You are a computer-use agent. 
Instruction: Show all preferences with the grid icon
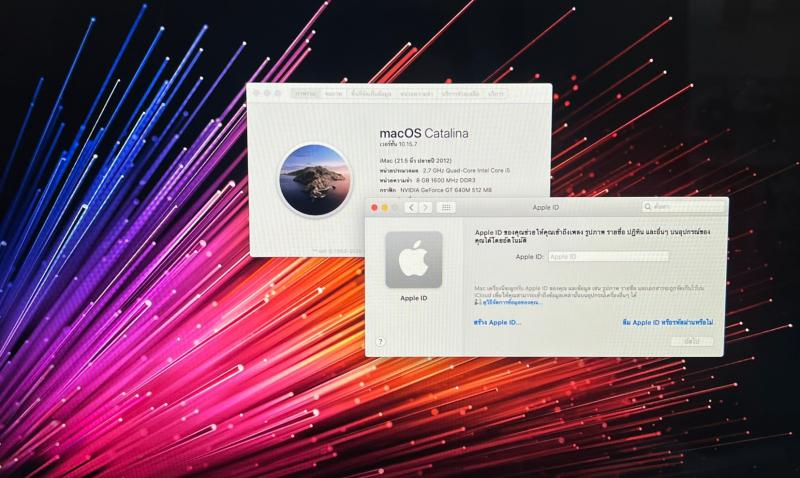(x=446, y=207)
